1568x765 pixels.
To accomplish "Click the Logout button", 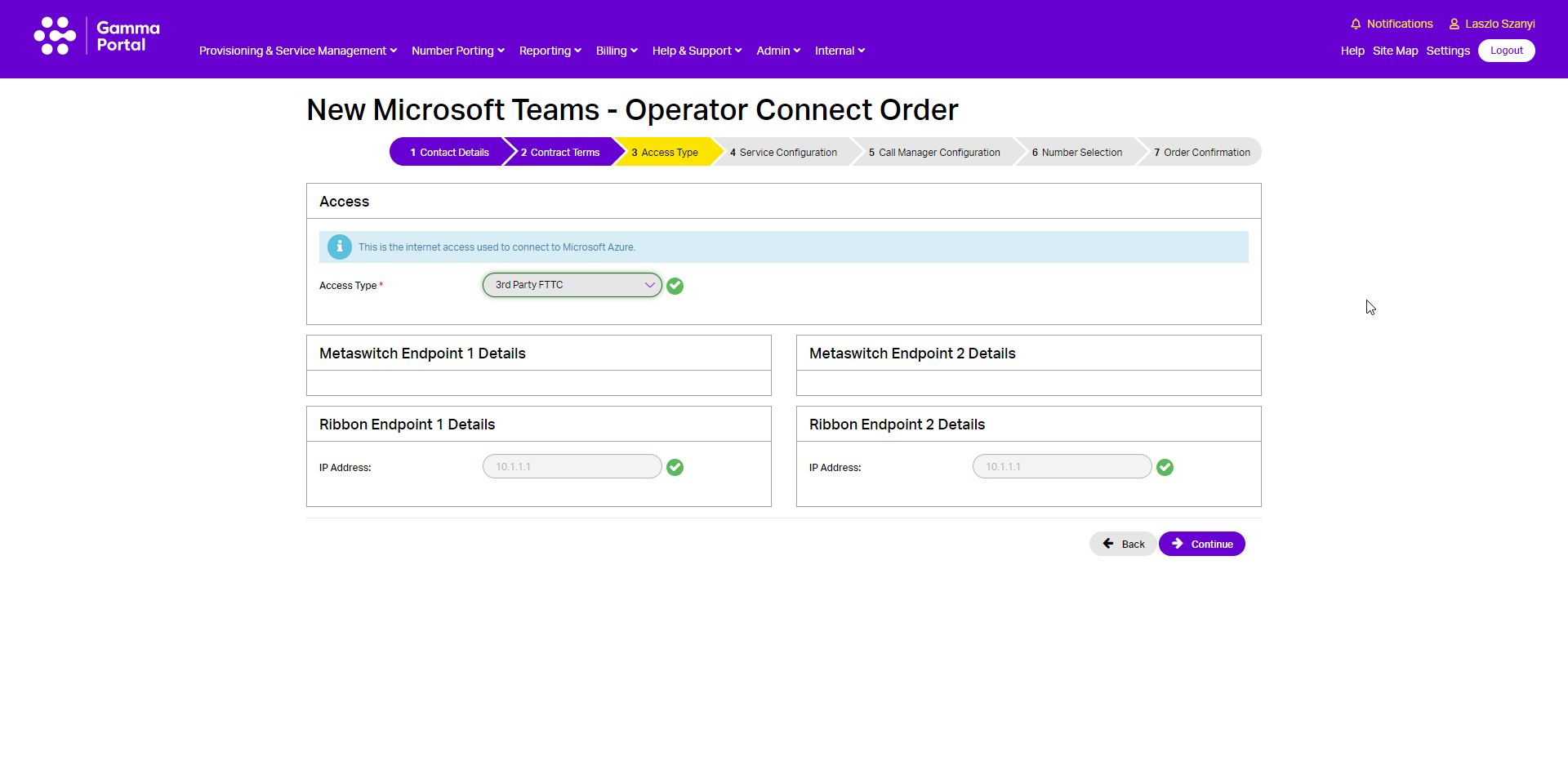I will (1507, 51).
